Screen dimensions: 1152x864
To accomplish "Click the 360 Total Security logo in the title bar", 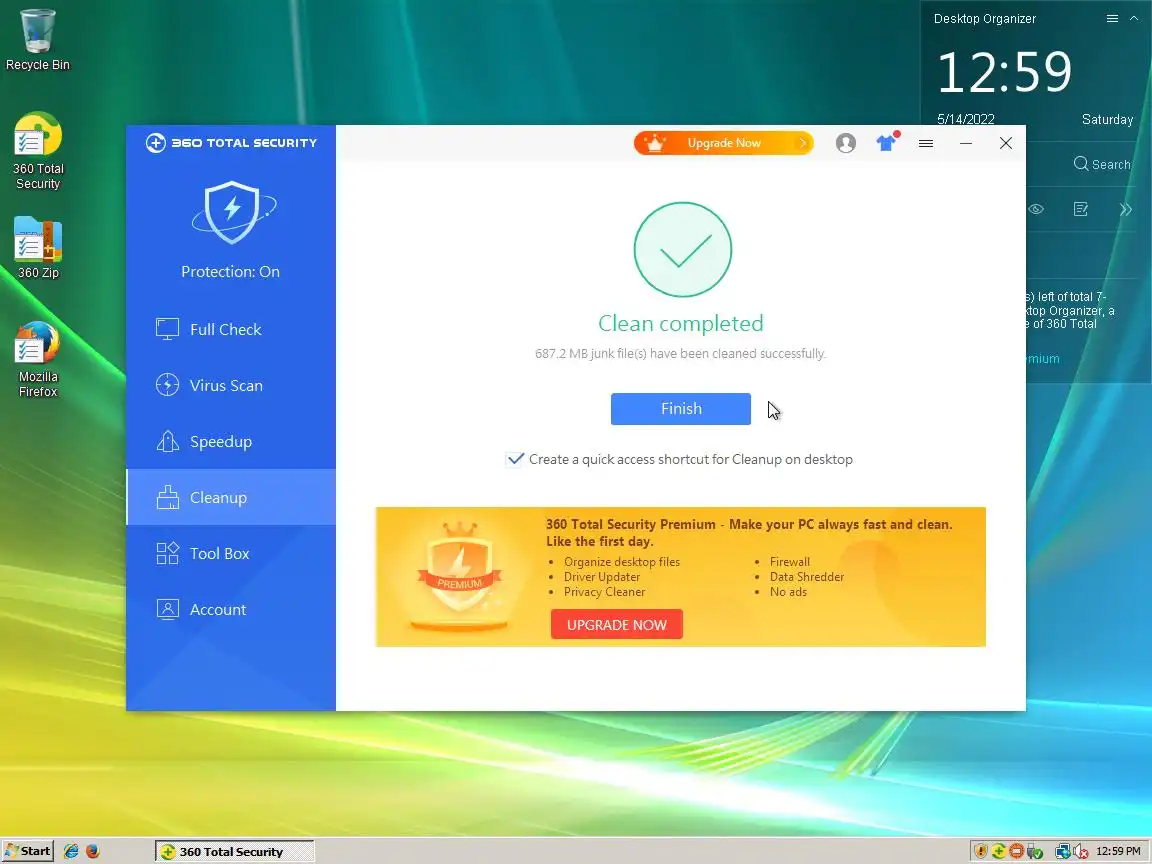I will tap(231, 143).
